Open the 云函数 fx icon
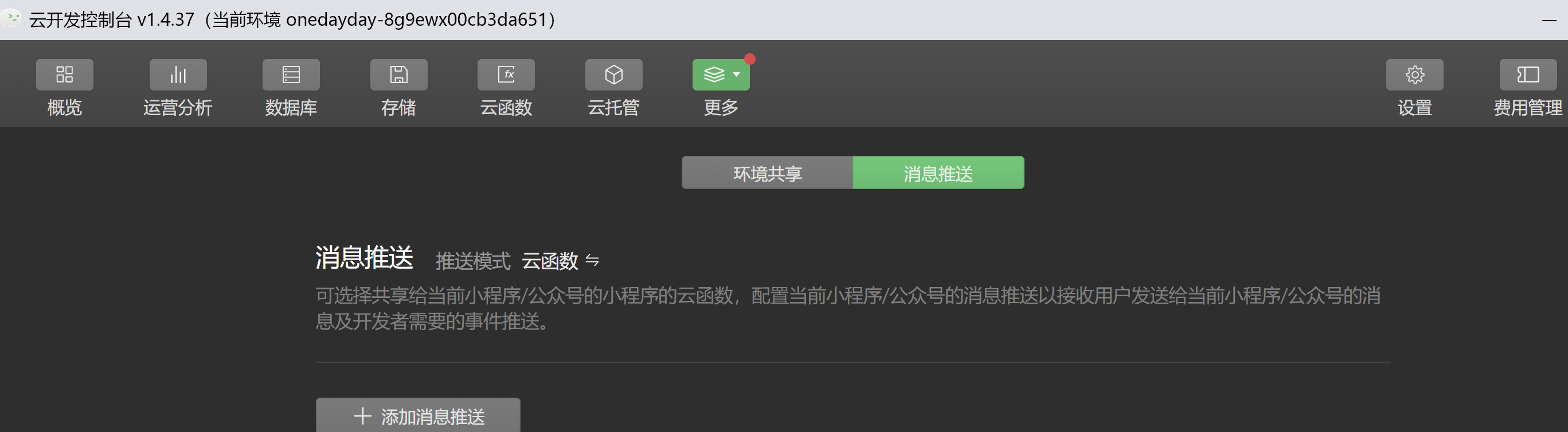This screenshot has width=1568, height=432. (506, 74)
